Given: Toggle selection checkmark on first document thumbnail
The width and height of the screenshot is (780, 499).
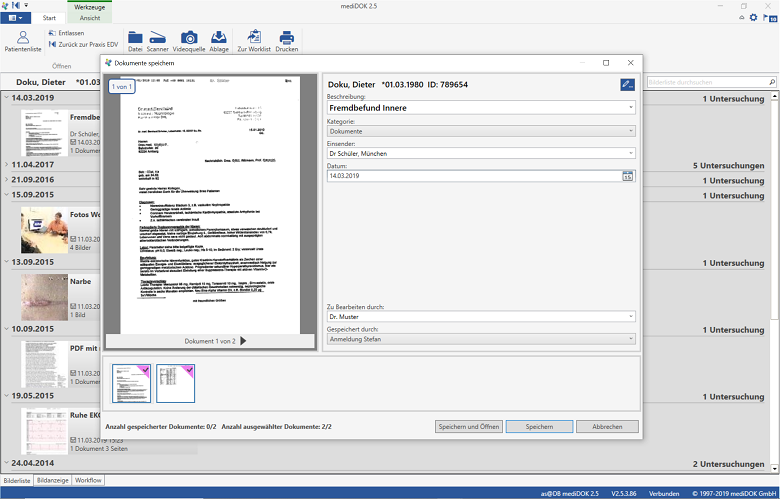Looking at the screenshot, I should coord(146,369).
